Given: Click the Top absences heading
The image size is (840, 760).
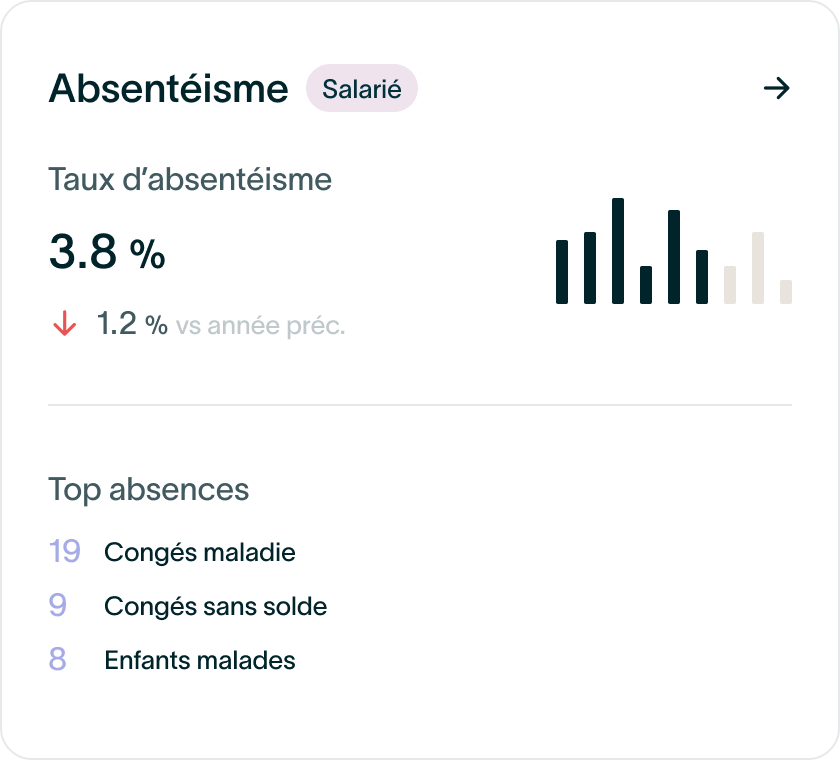Looking at the screenshot, I should [148, 490].
